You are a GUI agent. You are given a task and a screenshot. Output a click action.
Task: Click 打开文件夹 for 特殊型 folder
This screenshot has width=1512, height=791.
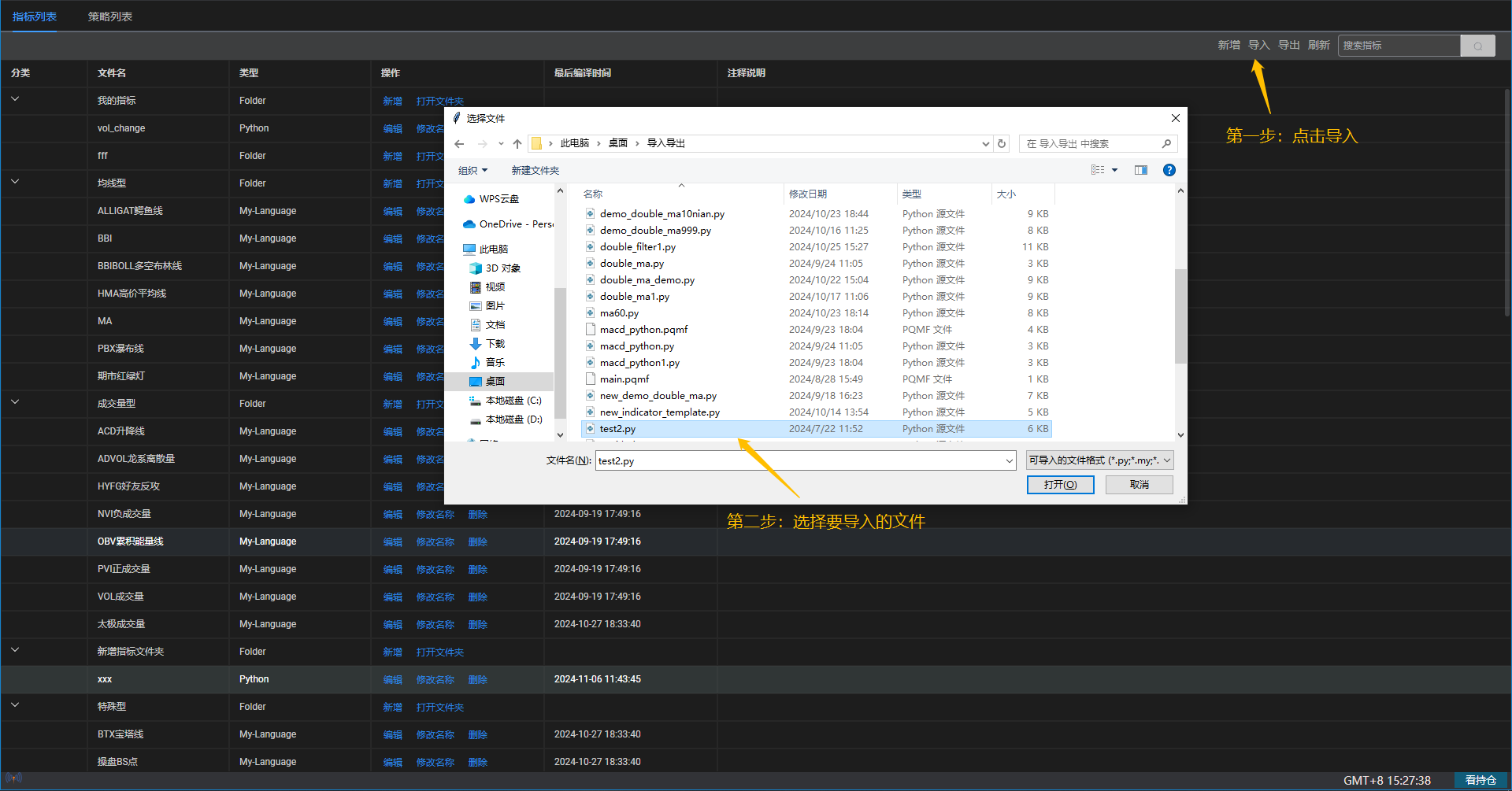[x=439, y=708]
